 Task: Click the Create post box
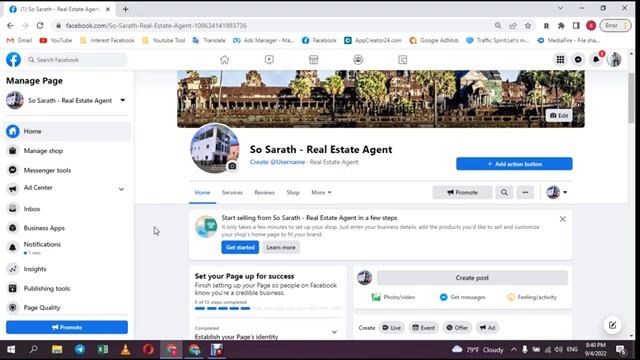click(x=472, y=278)
